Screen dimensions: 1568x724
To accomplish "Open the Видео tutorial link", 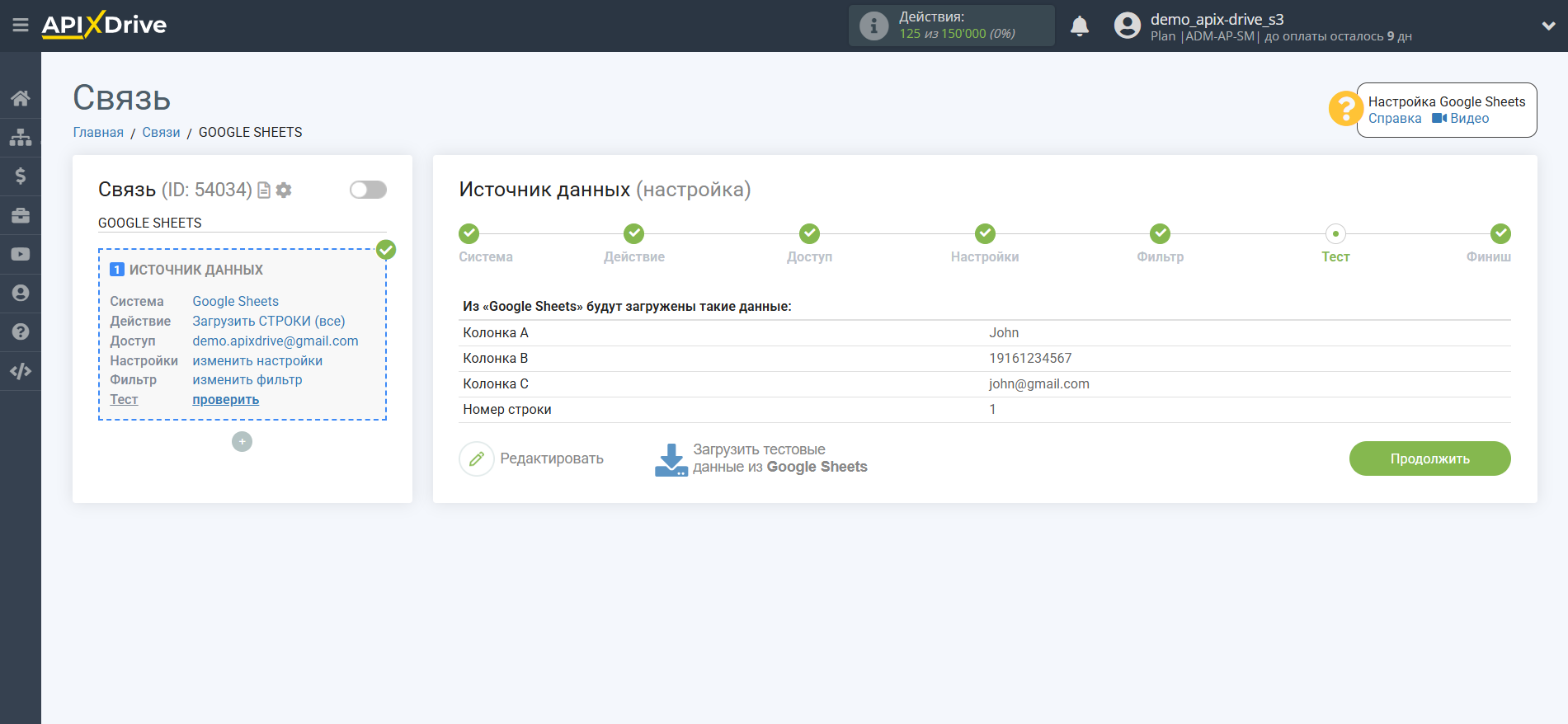I will pos(1461,119).
